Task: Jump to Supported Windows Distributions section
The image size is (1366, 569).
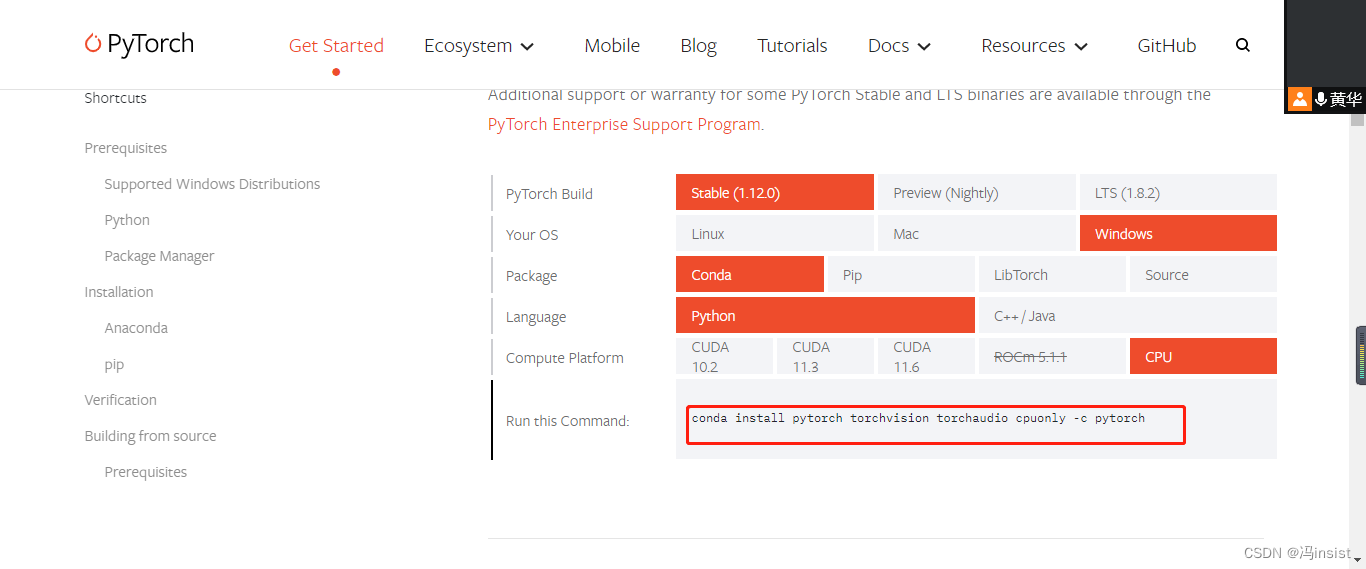Action: [212, 184]
